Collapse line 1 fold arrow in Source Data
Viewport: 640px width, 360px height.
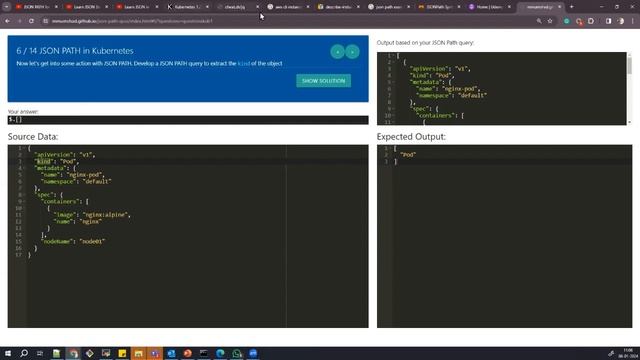[x=24, y=148]
